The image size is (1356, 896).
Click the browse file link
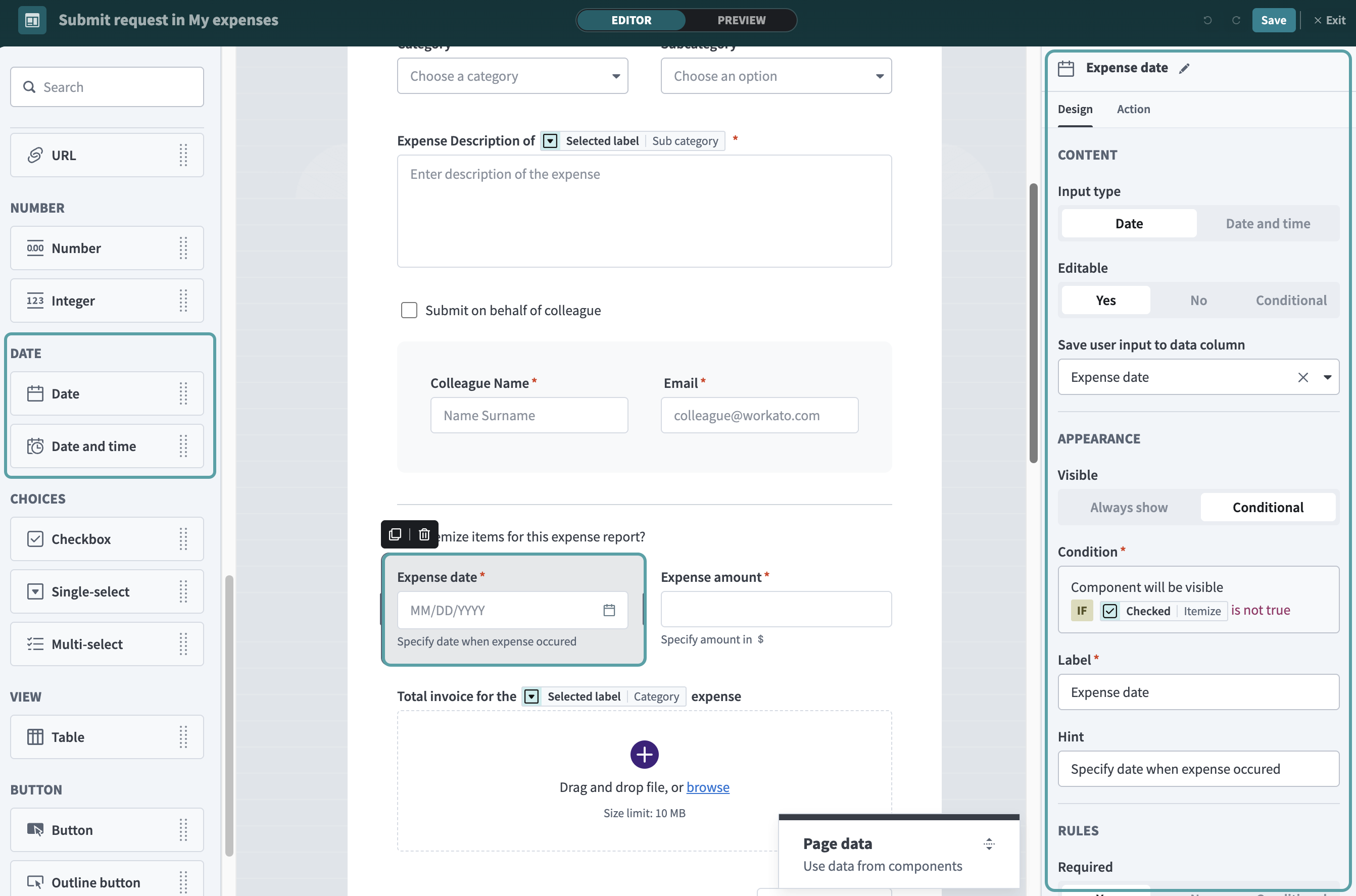click(x=707, y=787)
